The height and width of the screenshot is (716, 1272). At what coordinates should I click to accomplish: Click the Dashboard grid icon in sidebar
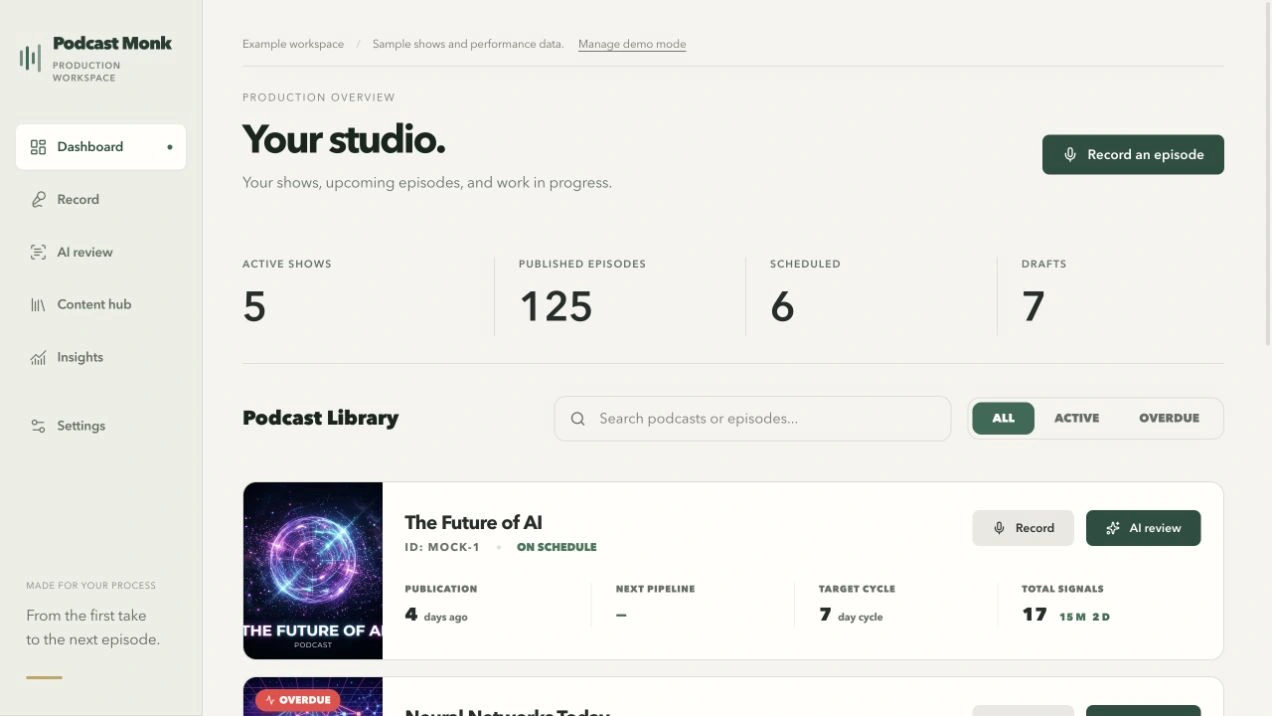(x=38, y=147)
